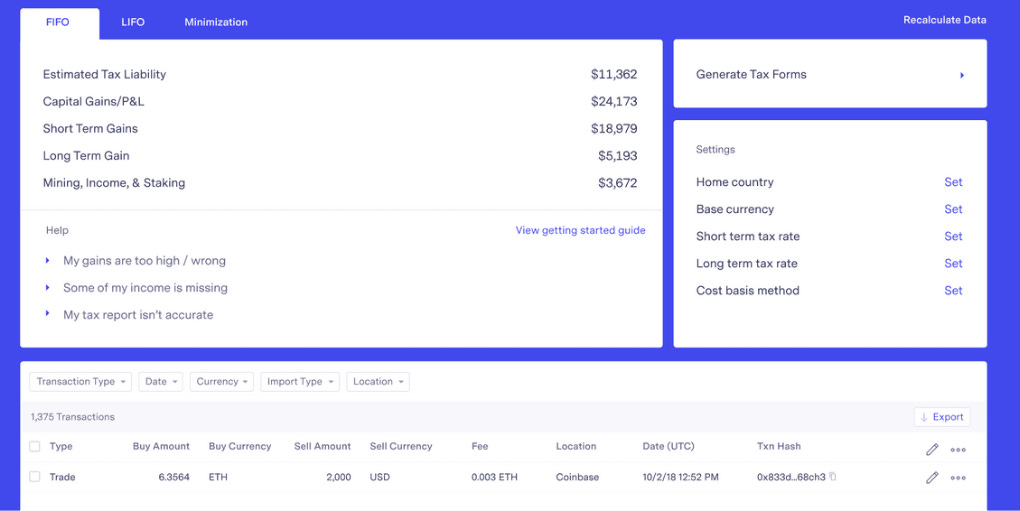Click the 10/2/18 12:52 PM date cell
The height and width of the screenshot is (511, 1020).
[680, 477]
